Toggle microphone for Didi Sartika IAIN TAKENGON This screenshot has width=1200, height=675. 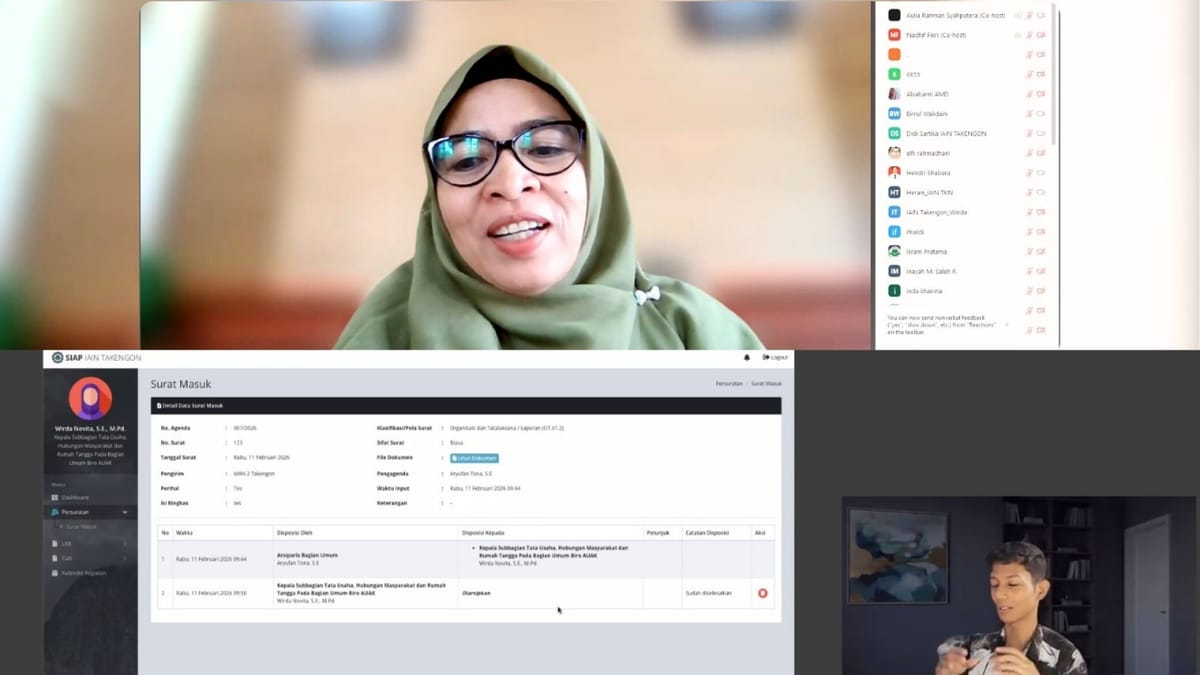point(1028,133)
